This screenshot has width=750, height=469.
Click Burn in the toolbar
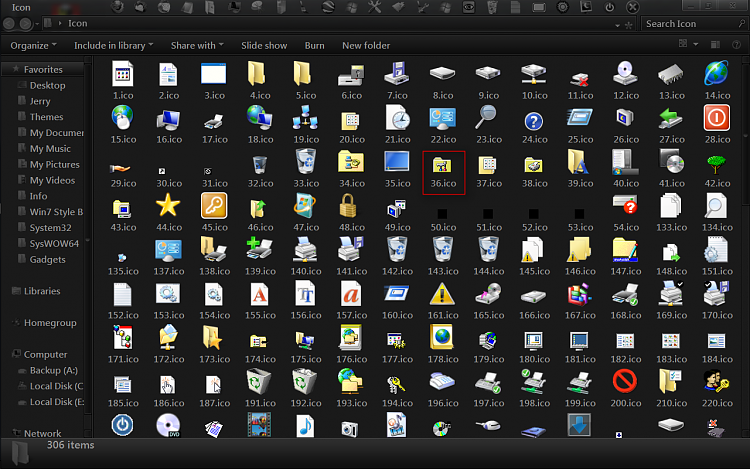point(314,45)
